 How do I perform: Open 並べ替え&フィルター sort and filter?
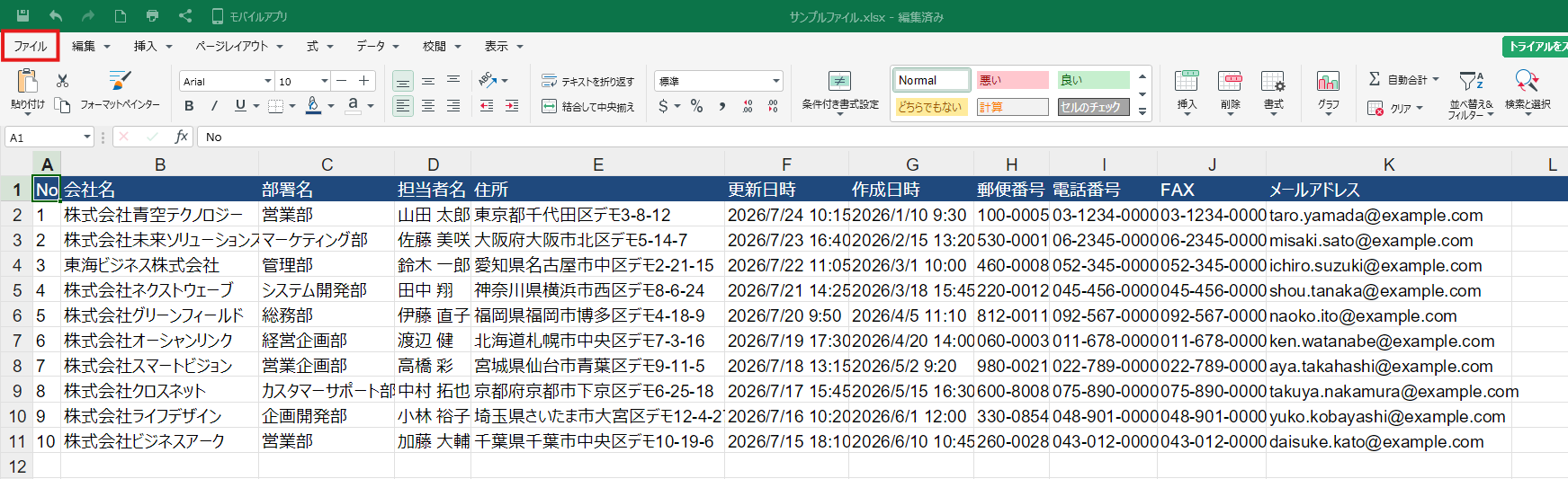point(1471,93)
